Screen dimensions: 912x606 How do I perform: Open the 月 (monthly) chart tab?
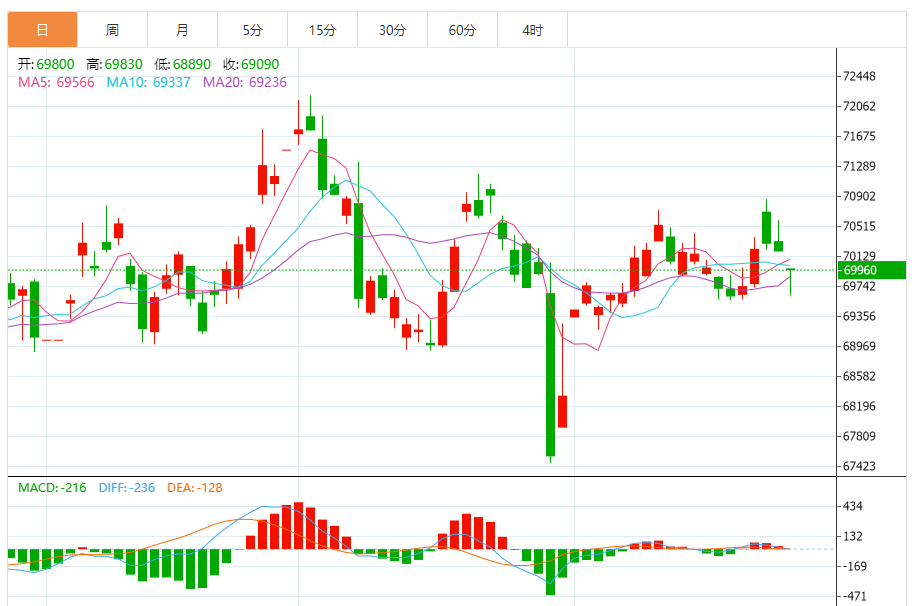pyautogui.click(x=182, y=30)
